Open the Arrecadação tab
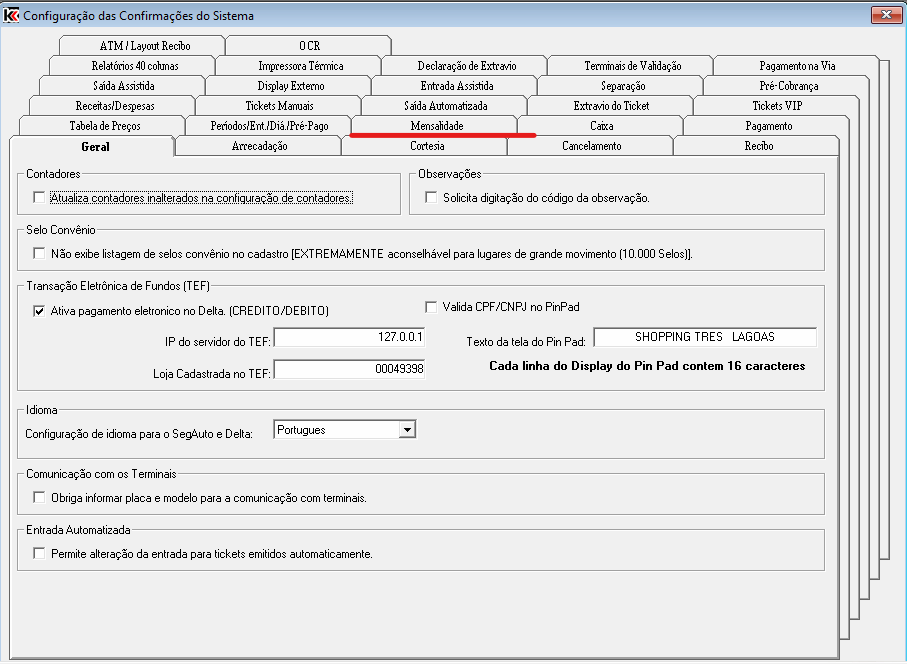Viewport: 907px width, 664px height. click(x=259, y=146)
